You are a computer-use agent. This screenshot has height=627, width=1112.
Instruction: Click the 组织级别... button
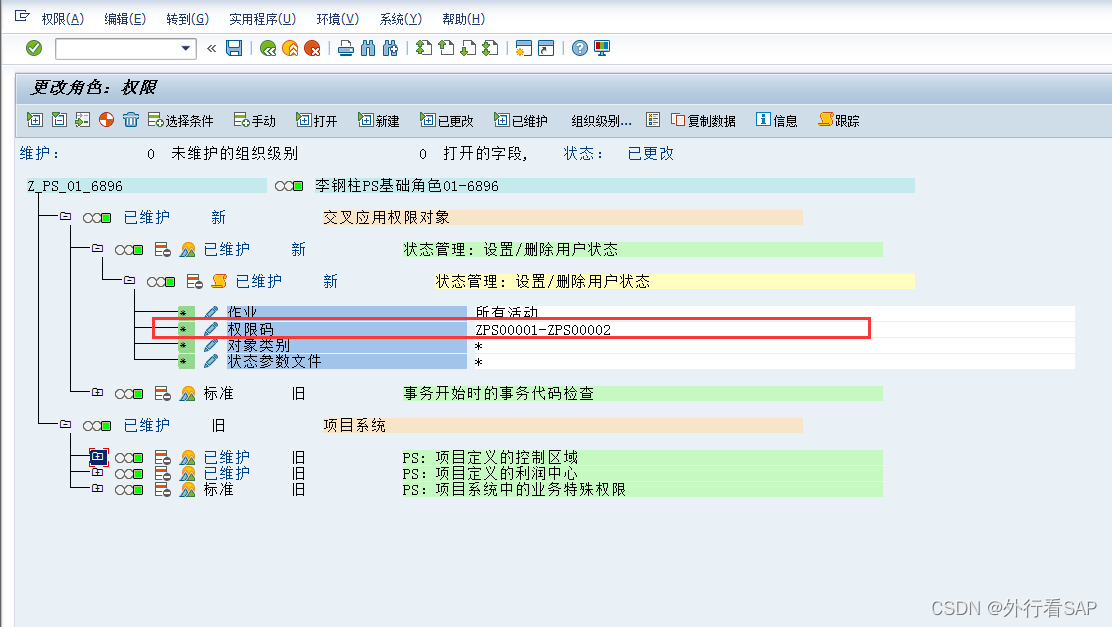[601, 121]
